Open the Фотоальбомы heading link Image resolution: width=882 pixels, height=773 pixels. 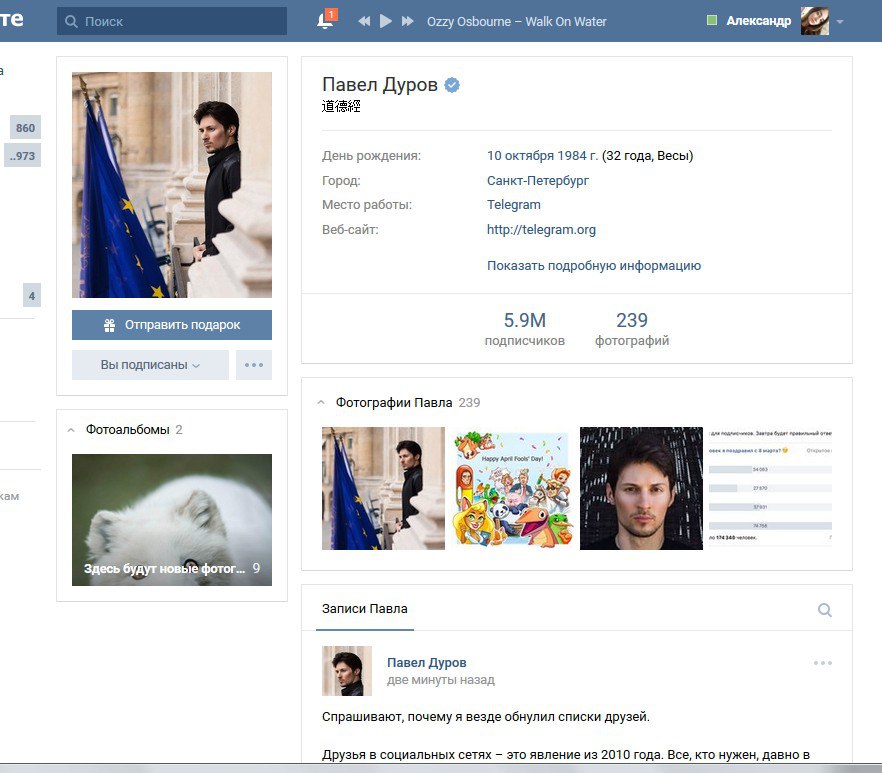(128, 429)
